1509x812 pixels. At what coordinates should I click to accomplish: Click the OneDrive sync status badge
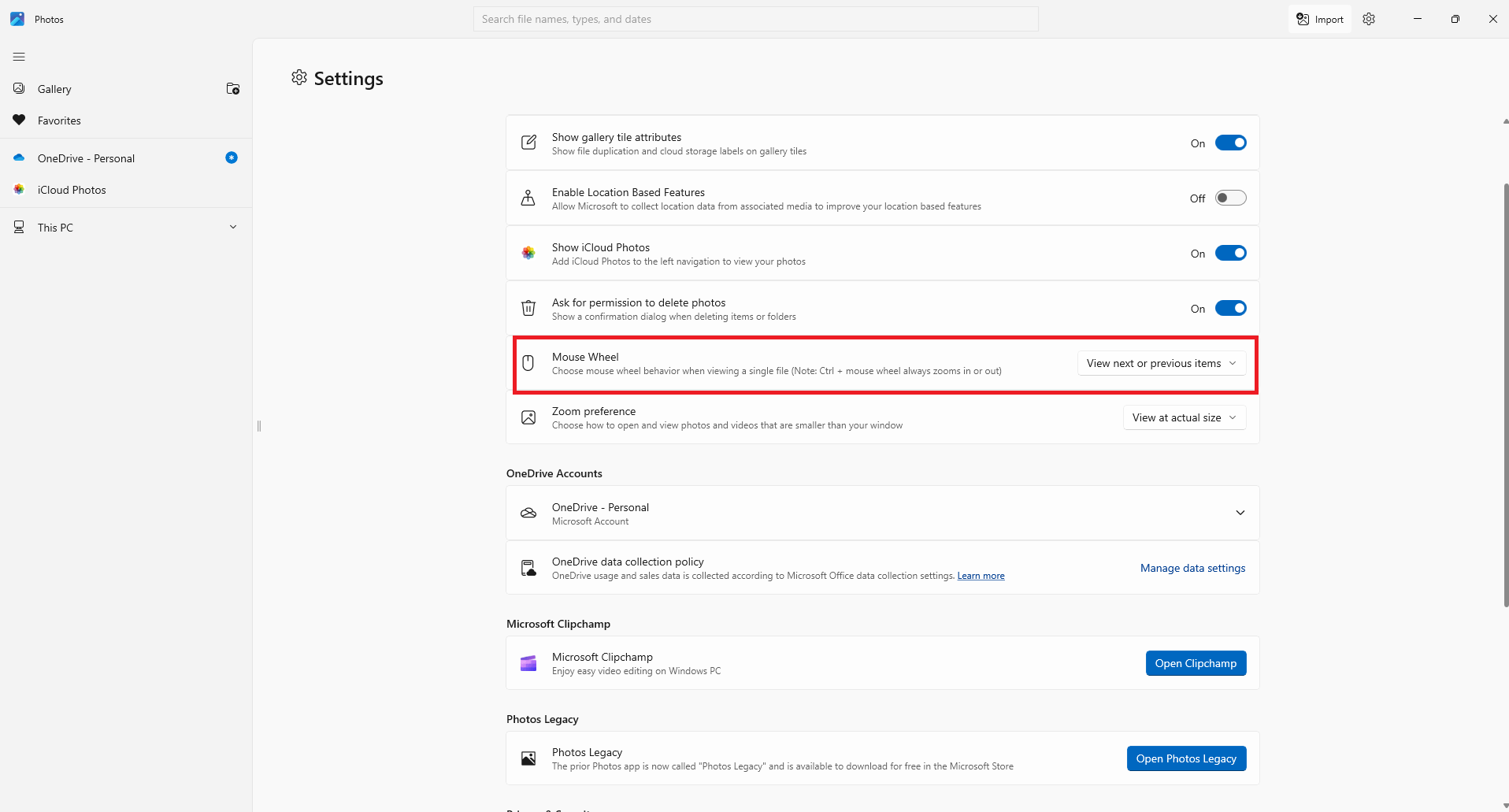pyautogui.click(x=232, y=158)
